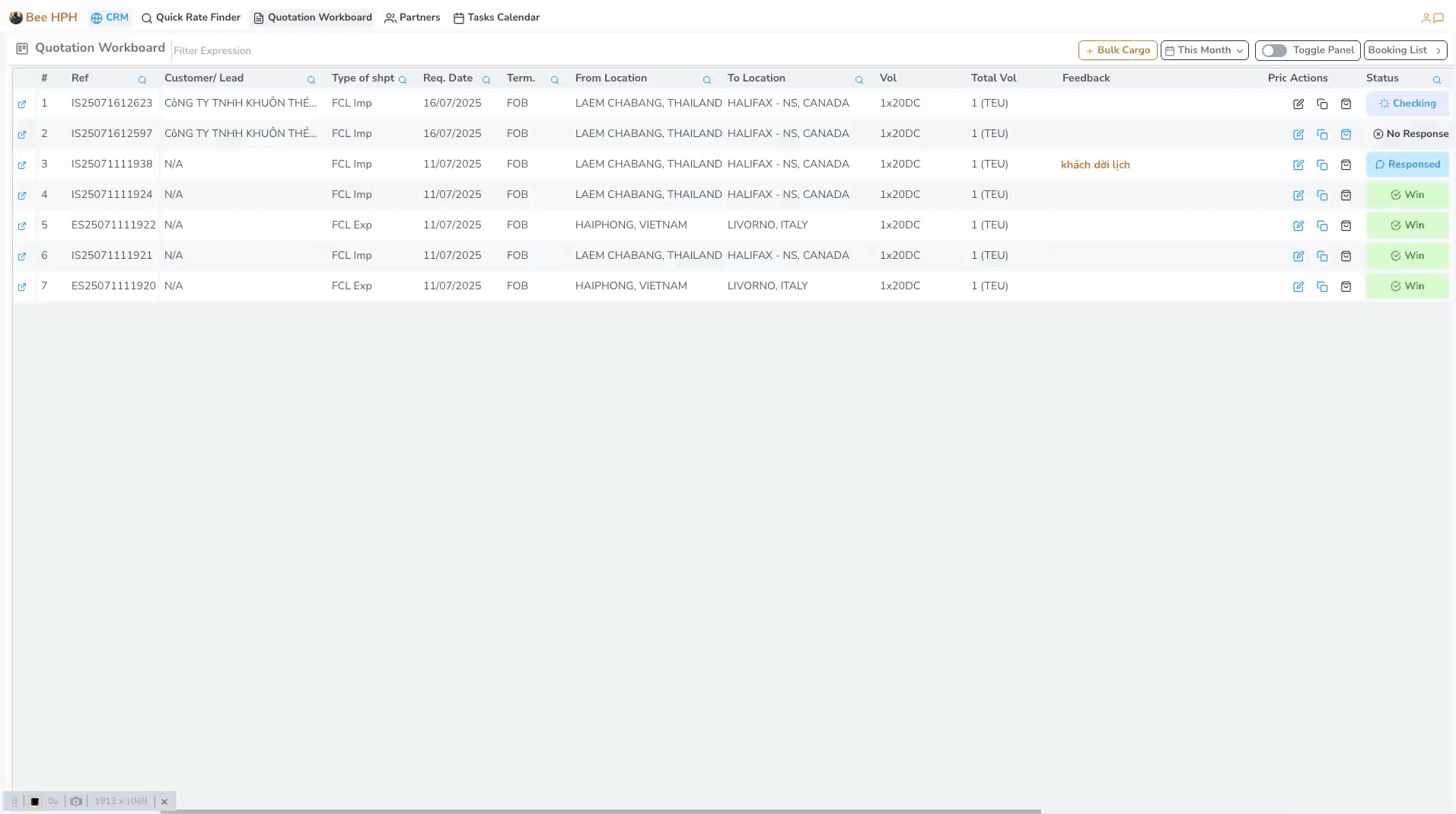1456x814 pixels.
Task: Click the copy icon in row 3
Action: pyautogui.click(x=1322, y=165)
